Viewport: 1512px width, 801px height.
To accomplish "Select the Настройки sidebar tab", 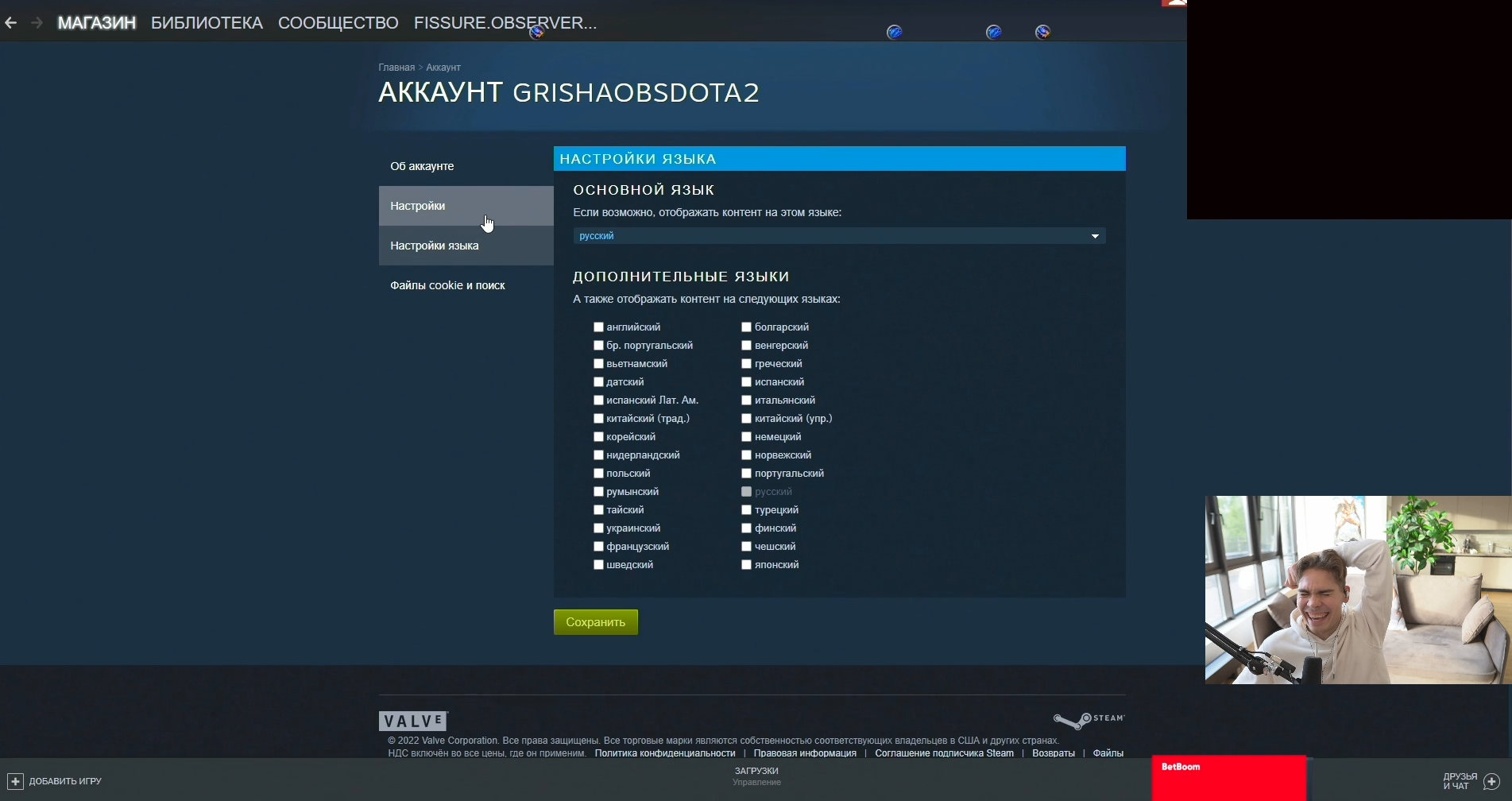I will pyautogui.click(x=466, y=206).
